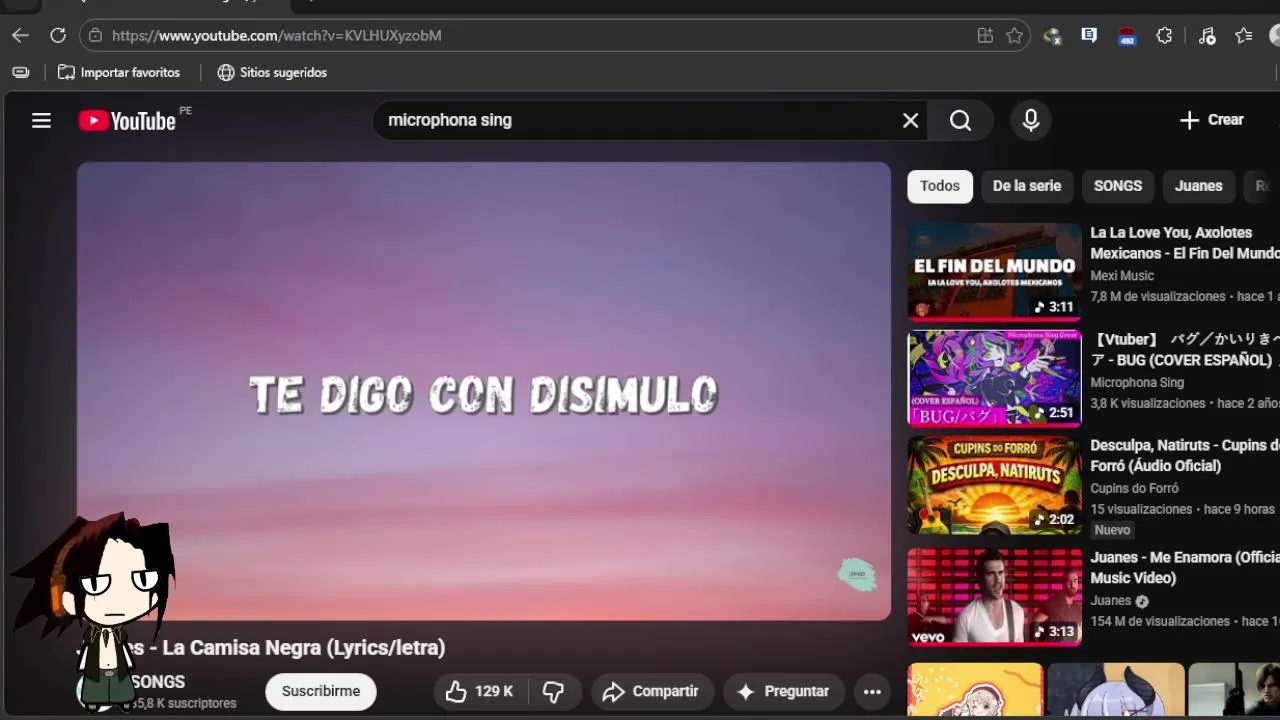This screenshot has height=720, width=1280.
Task: Select the SONGS filter chip
Action: 1118,186
